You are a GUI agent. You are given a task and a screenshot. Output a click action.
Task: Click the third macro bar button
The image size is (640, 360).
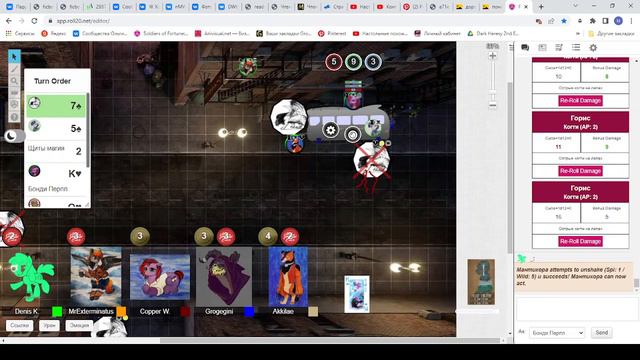pos(79,325)
